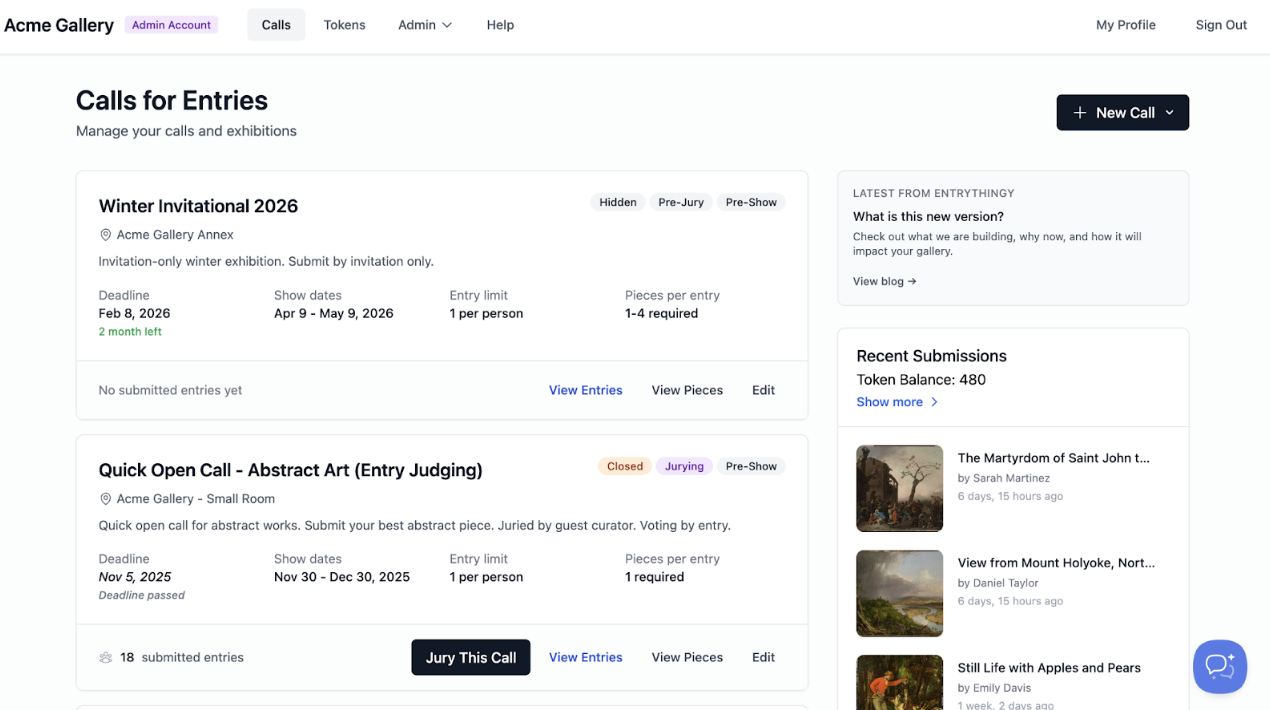Screen dimensions: 1270x710
Task: Edit the Quick Open Call abstract art
Action: (763, 657)
